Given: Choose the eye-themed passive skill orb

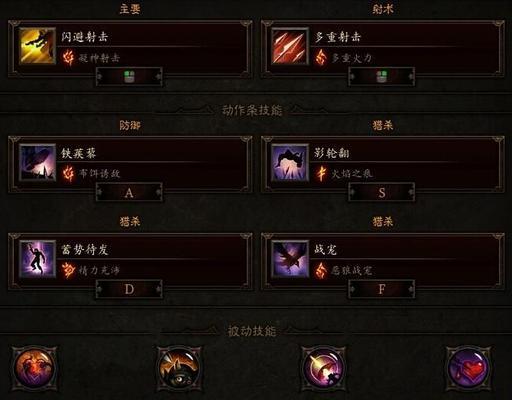Looking at the screenshot, I should [179, 368].
